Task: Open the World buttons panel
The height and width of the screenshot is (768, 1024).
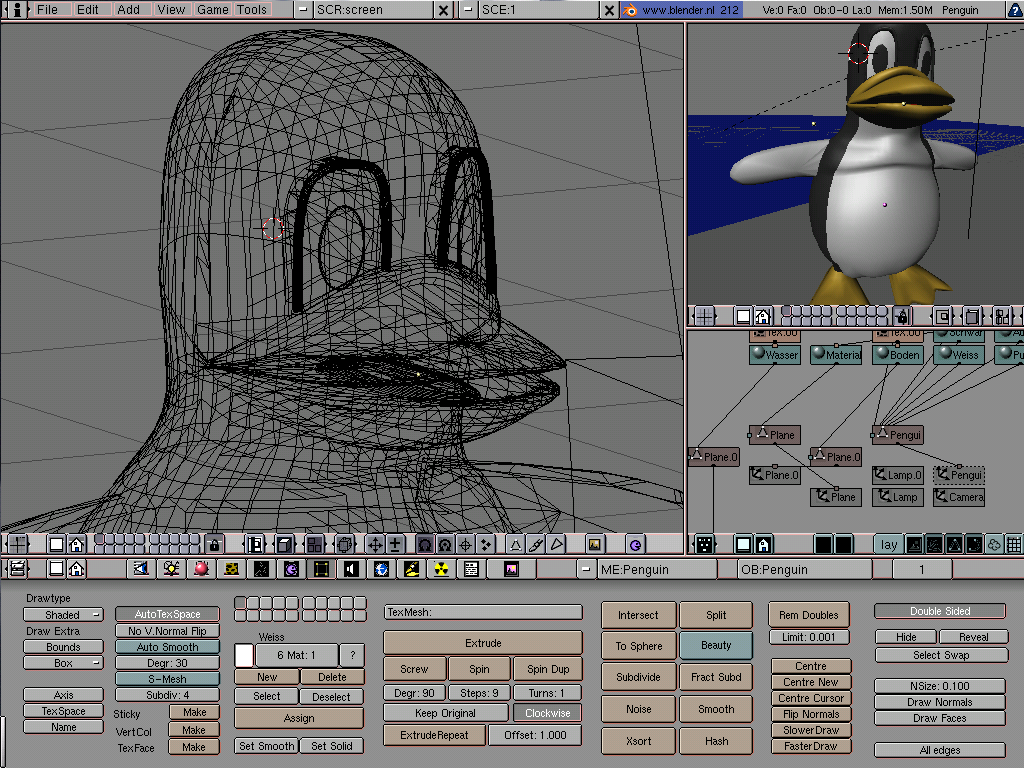Action: point(381,568)
